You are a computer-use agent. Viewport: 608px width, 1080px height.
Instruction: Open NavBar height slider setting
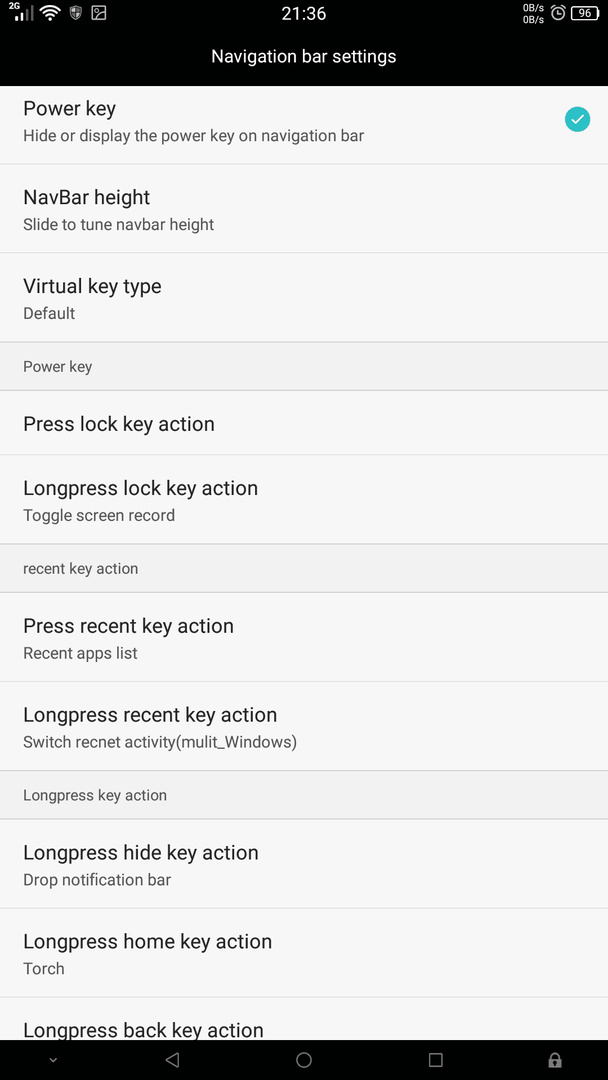[304, 209]
